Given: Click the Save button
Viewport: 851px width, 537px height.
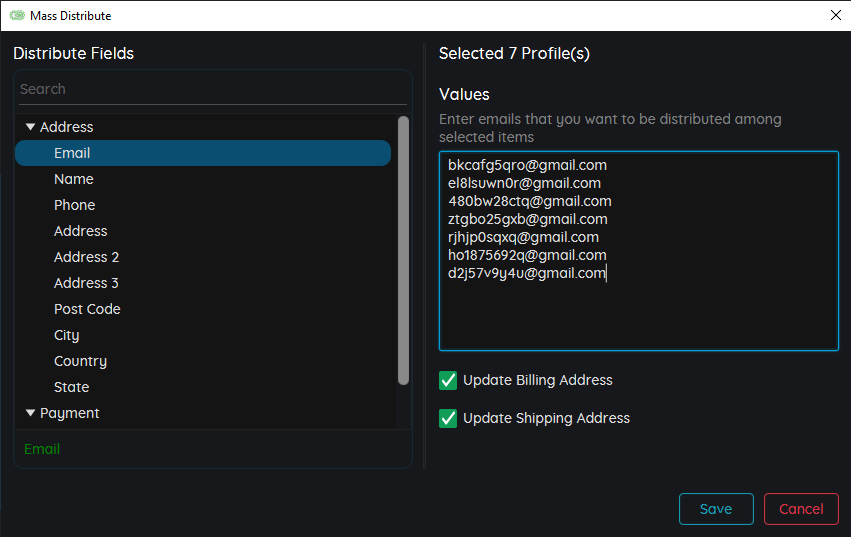Looking at the screenshot, I should 716,509.
